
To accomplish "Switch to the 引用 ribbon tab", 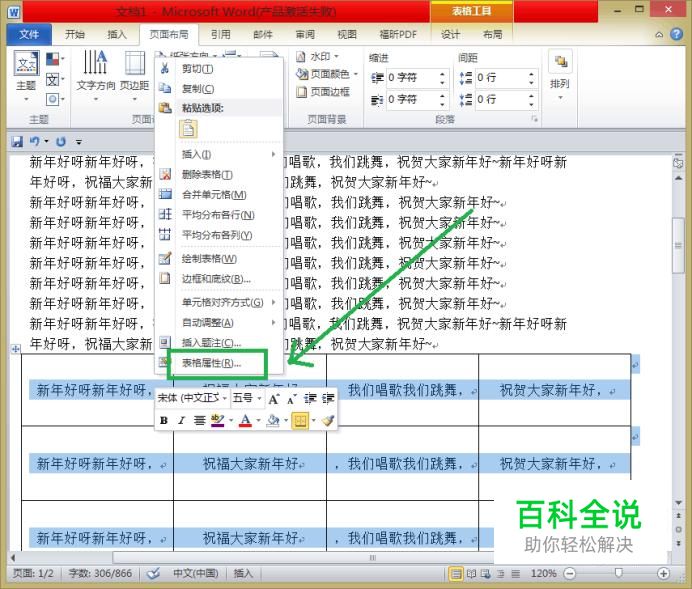I will tap(220, 34).
